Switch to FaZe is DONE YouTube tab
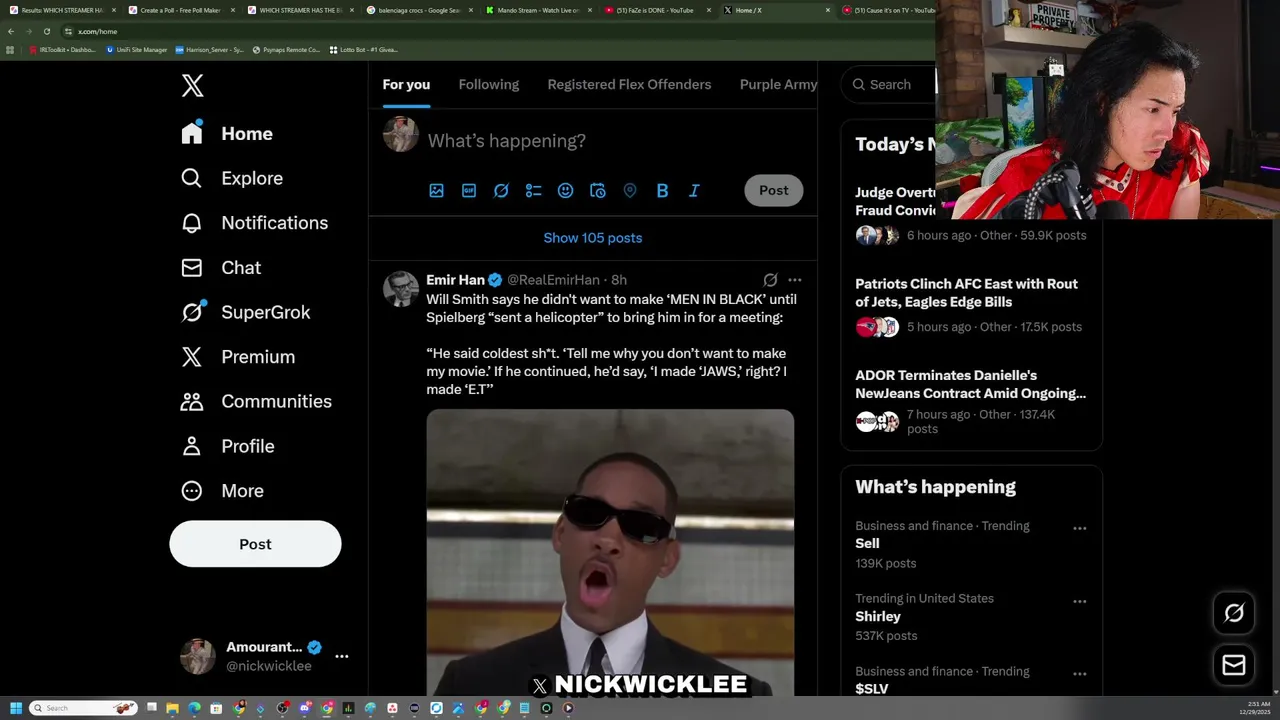The image size is (1280, 720). coord(657,10)
